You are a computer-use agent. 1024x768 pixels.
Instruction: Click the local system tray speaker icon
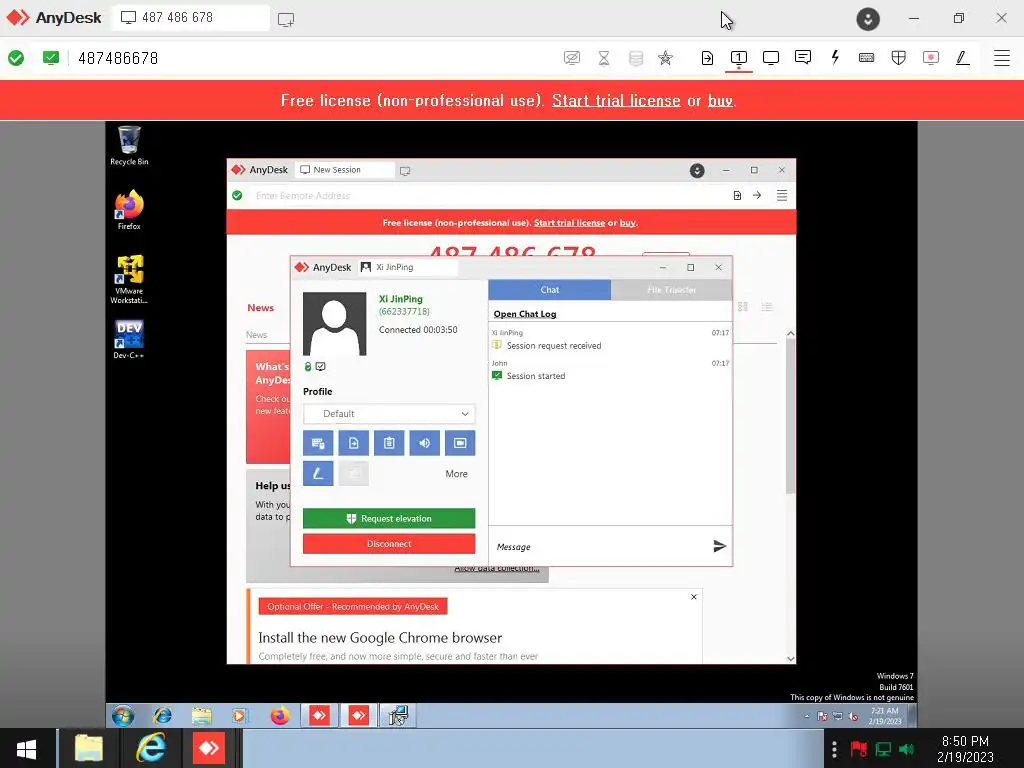click(906, 749)
